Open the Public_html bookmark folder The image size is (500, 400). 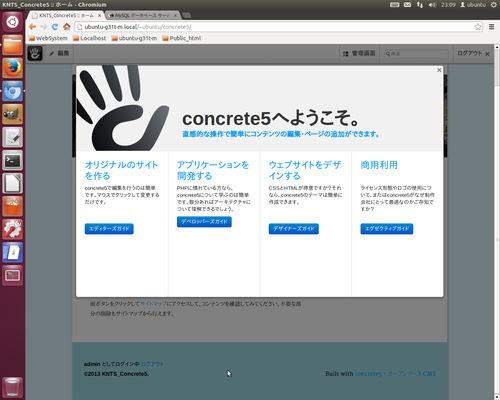click(182, 38)
